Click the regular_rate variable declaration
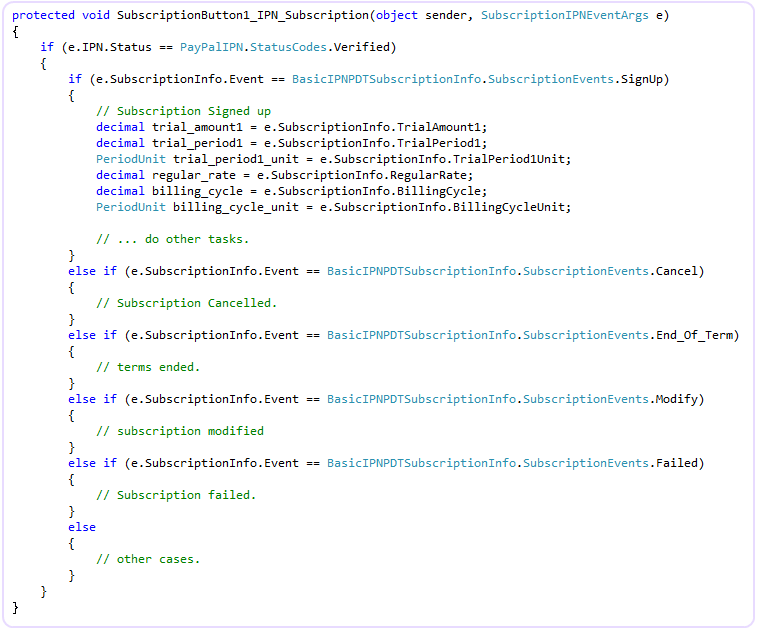 point(194,175)
